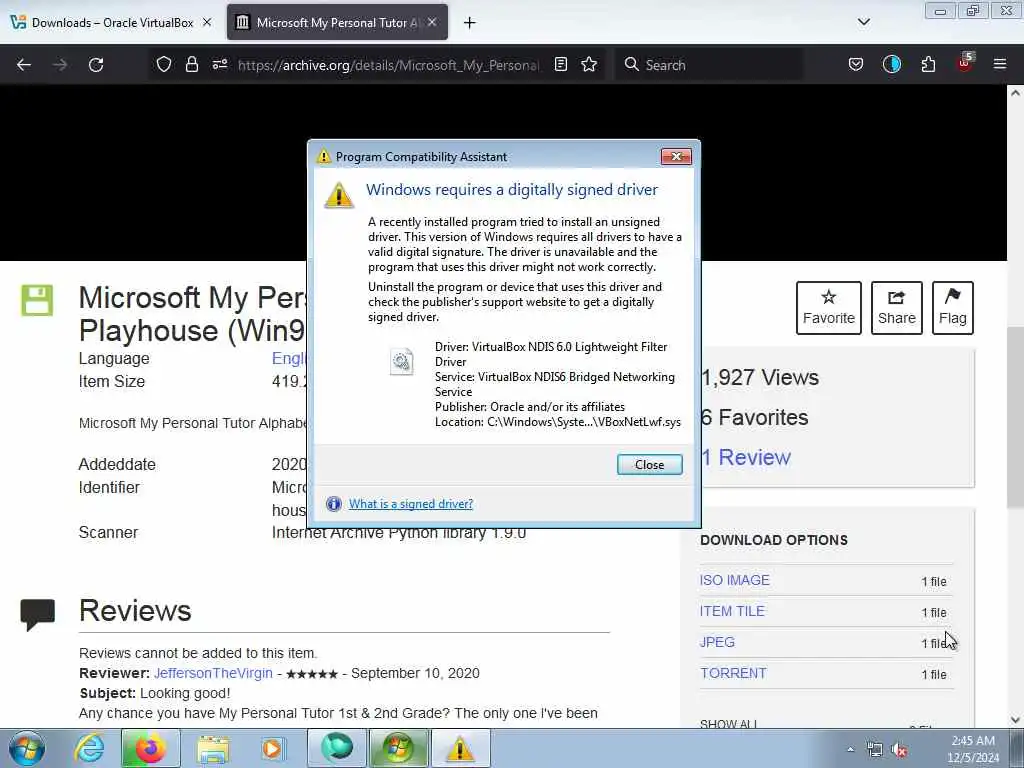Open the Windows Start button

point(26,748)
